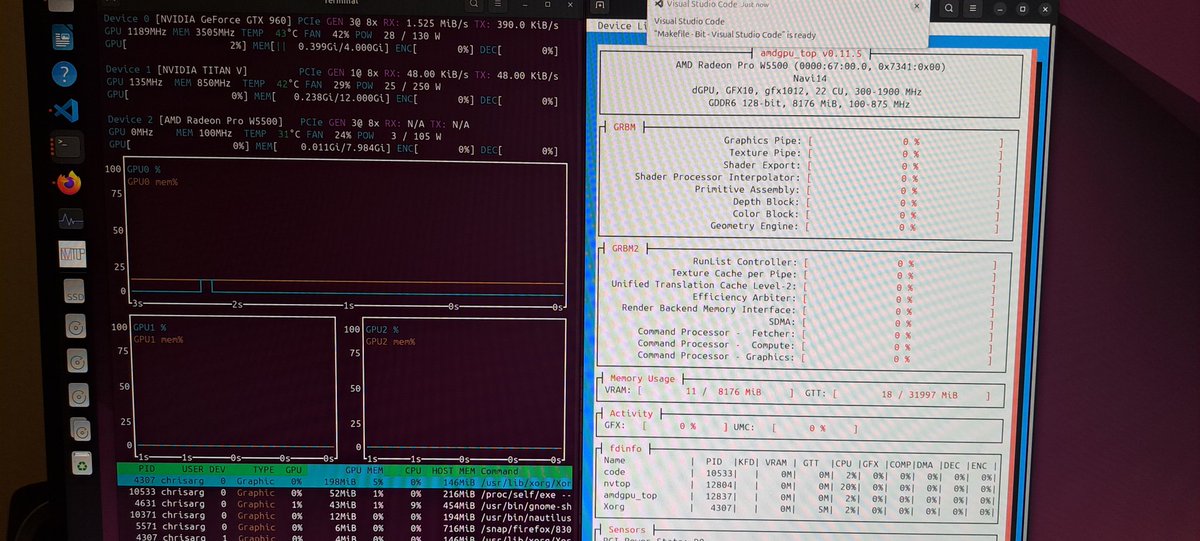Click the Activity section title in amdgpu_top
Viewport: 1200px width, 541px height.
pos(631,413)
